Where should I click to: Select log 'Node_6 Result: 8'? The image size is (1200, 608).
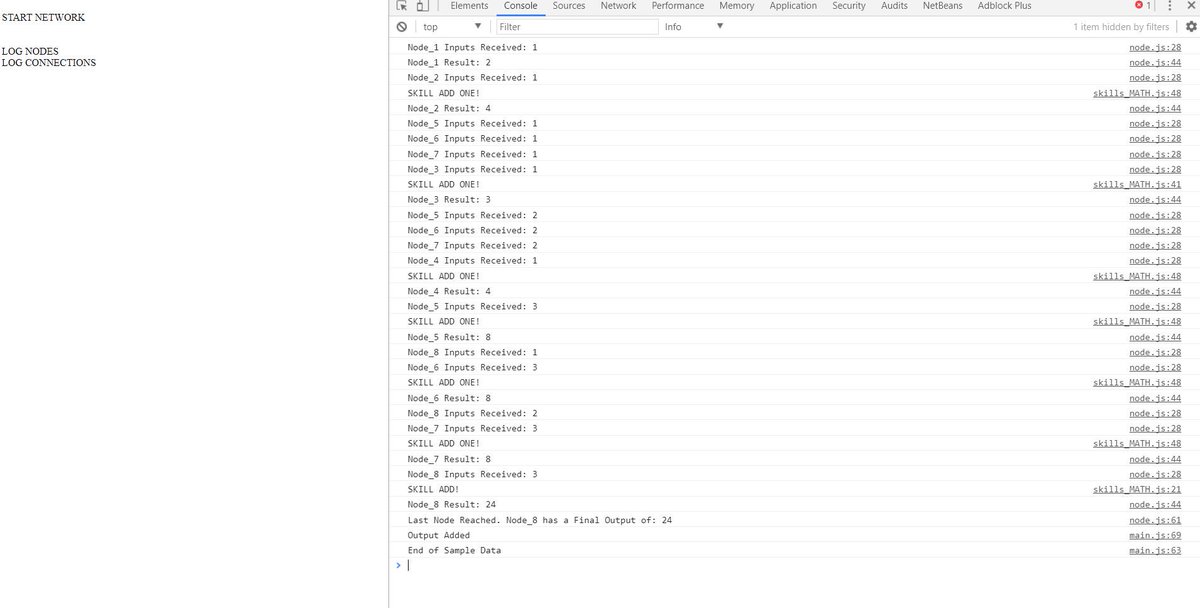(449, 398)
